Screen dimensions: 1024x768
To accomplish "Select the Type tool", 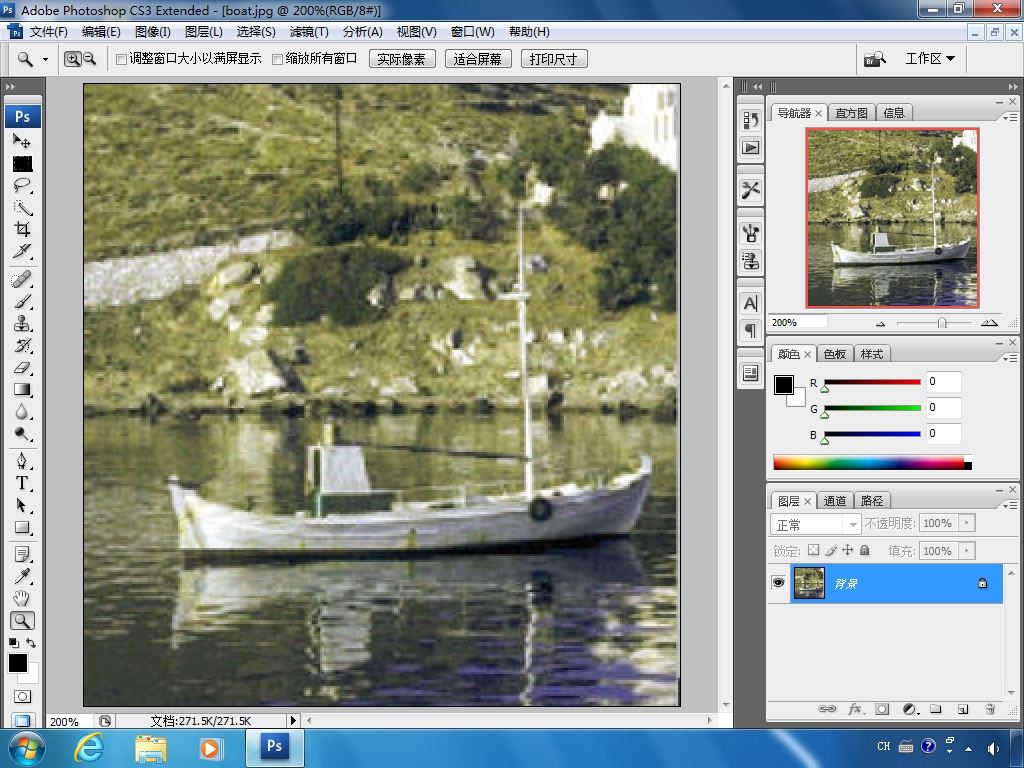I will click(x=22, y=483).
